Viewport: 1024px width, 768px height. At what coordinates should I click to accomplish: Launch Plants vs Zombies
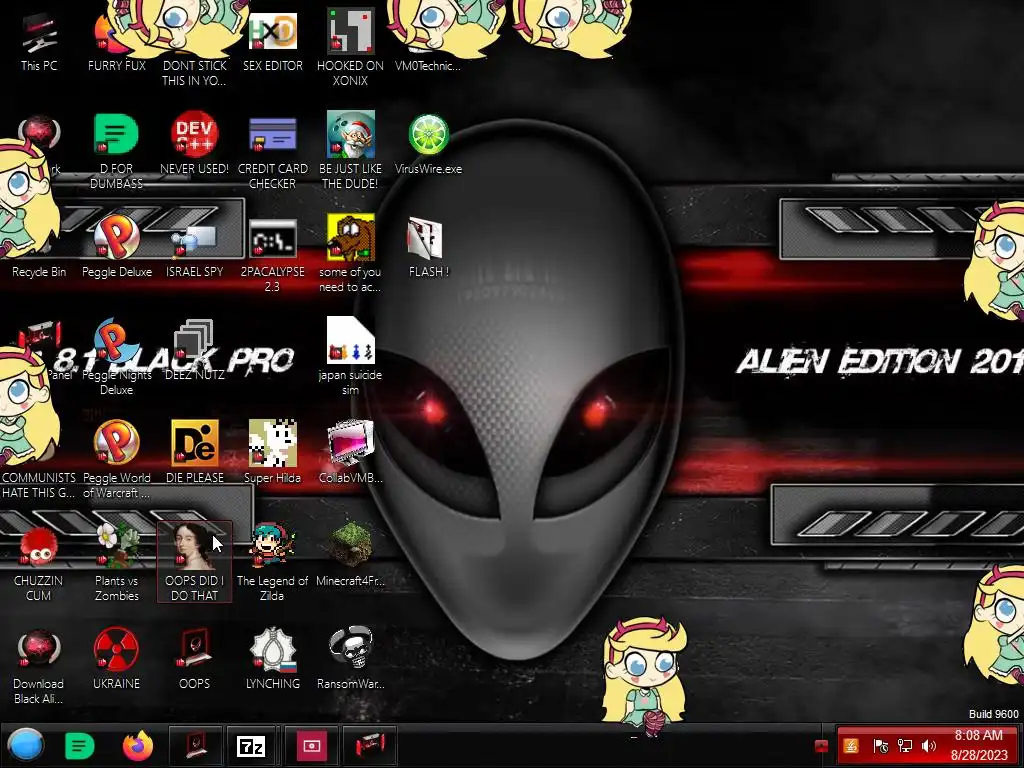[x=117, y=563]
